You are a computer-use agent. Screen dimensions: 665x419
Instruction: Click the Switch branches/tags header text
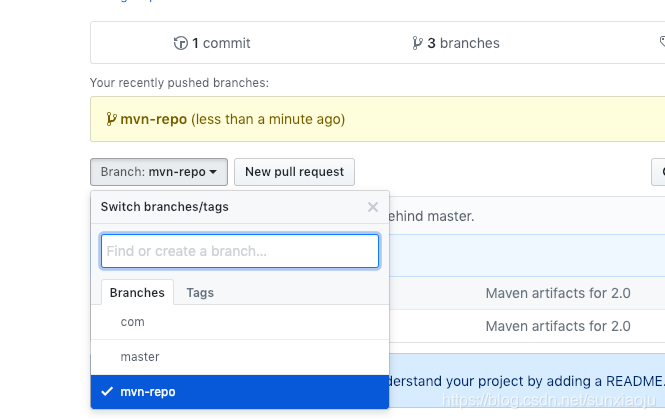click(165, 207)
